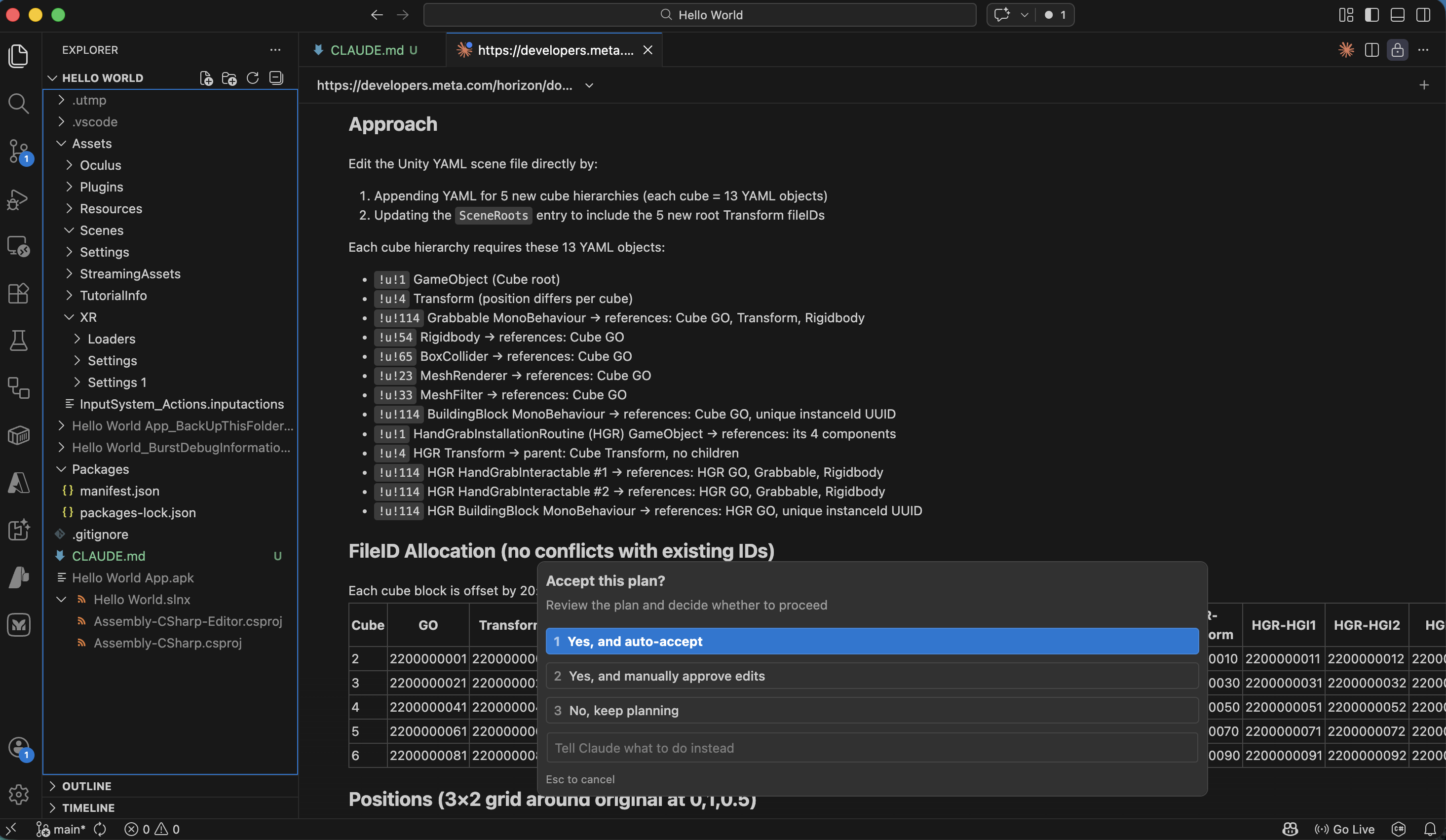Screen dimensions: 1446x840
Task: Open Manage gear icon at bottom
Action: click(18, 794)
